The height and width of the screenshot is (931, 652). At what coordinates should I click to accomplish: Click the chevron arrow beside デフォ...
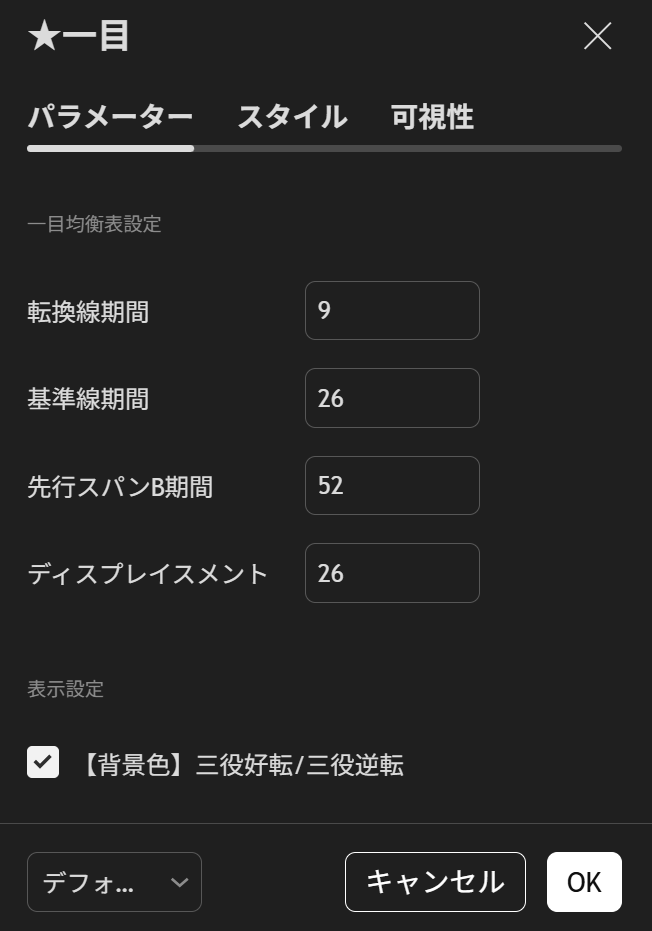[x=180, y=882]
